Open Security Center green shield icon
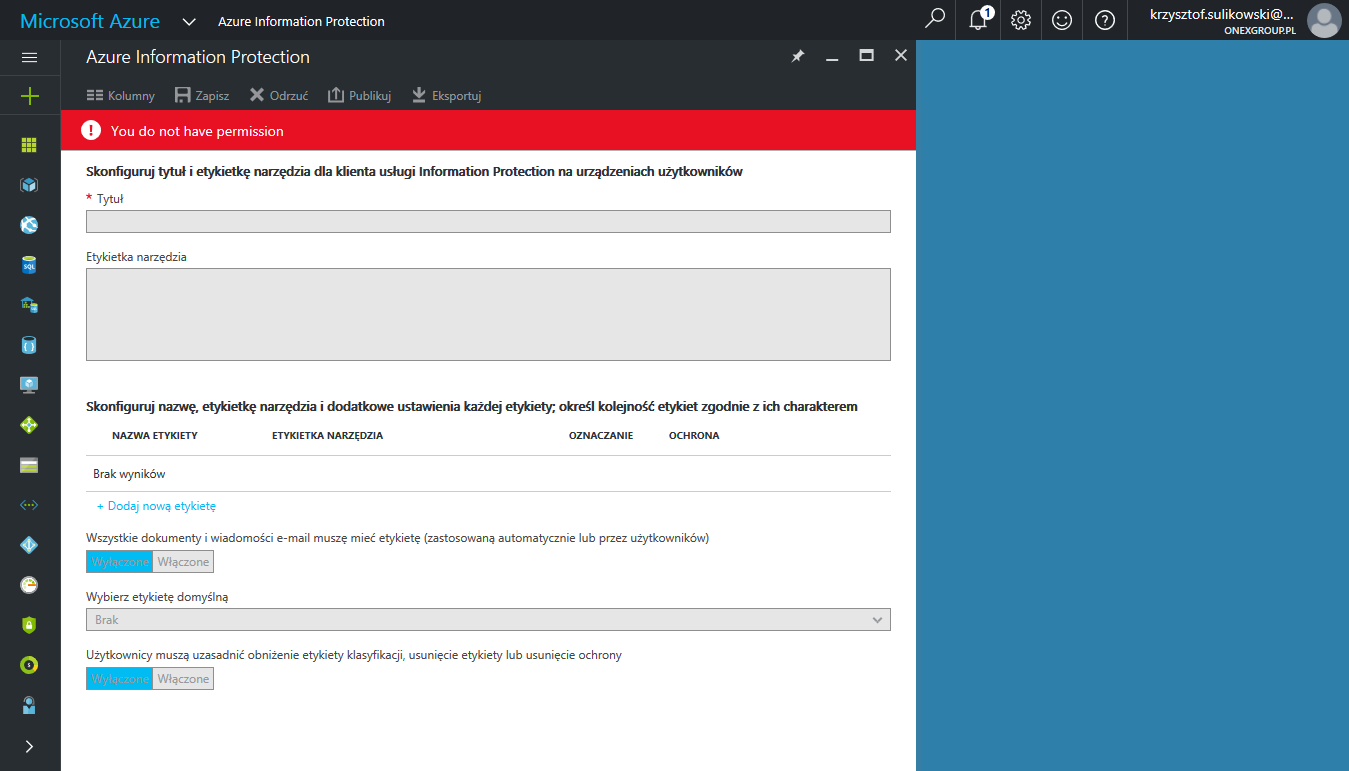Viewport: 1349px width, 771px height. click(x=29, y=625)
